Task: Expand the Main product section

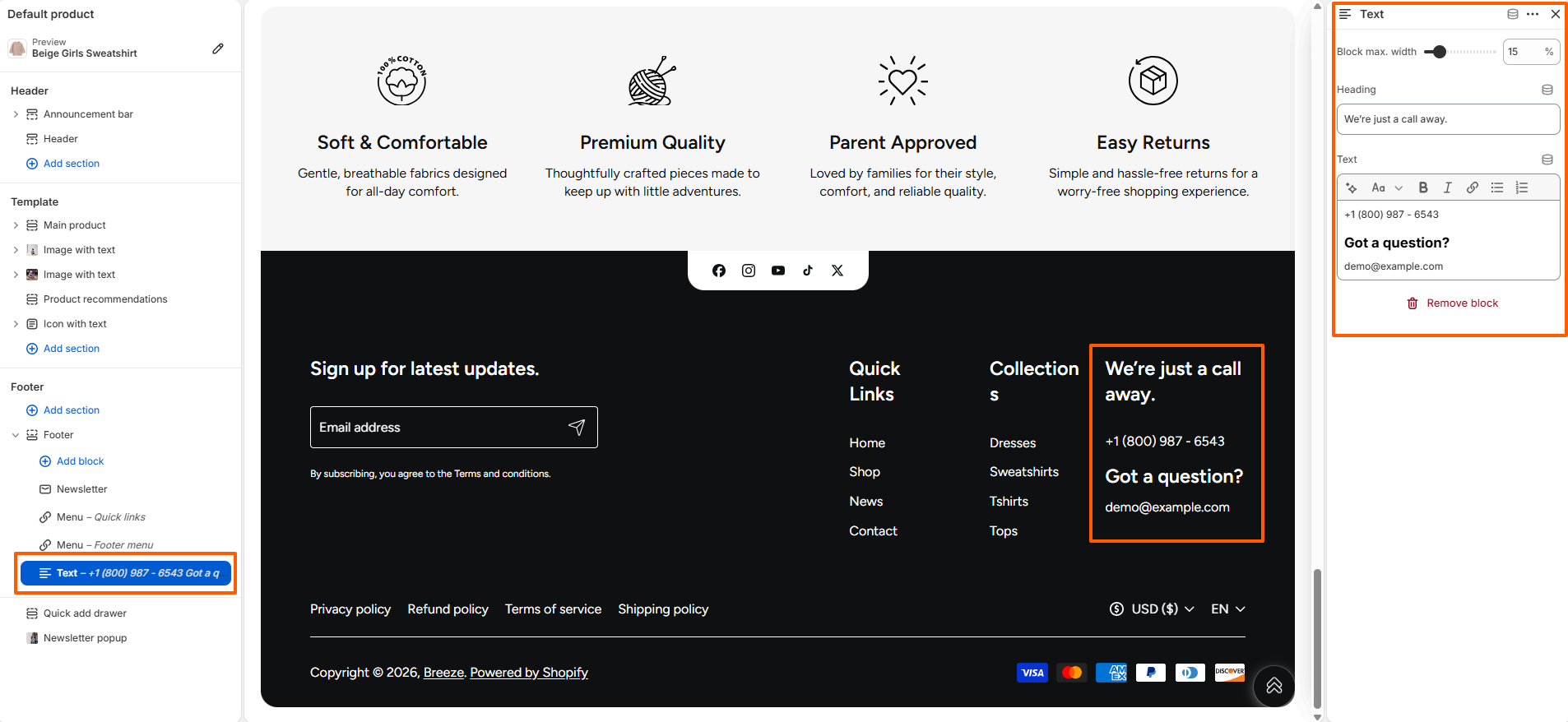Action: coord(16,225)
